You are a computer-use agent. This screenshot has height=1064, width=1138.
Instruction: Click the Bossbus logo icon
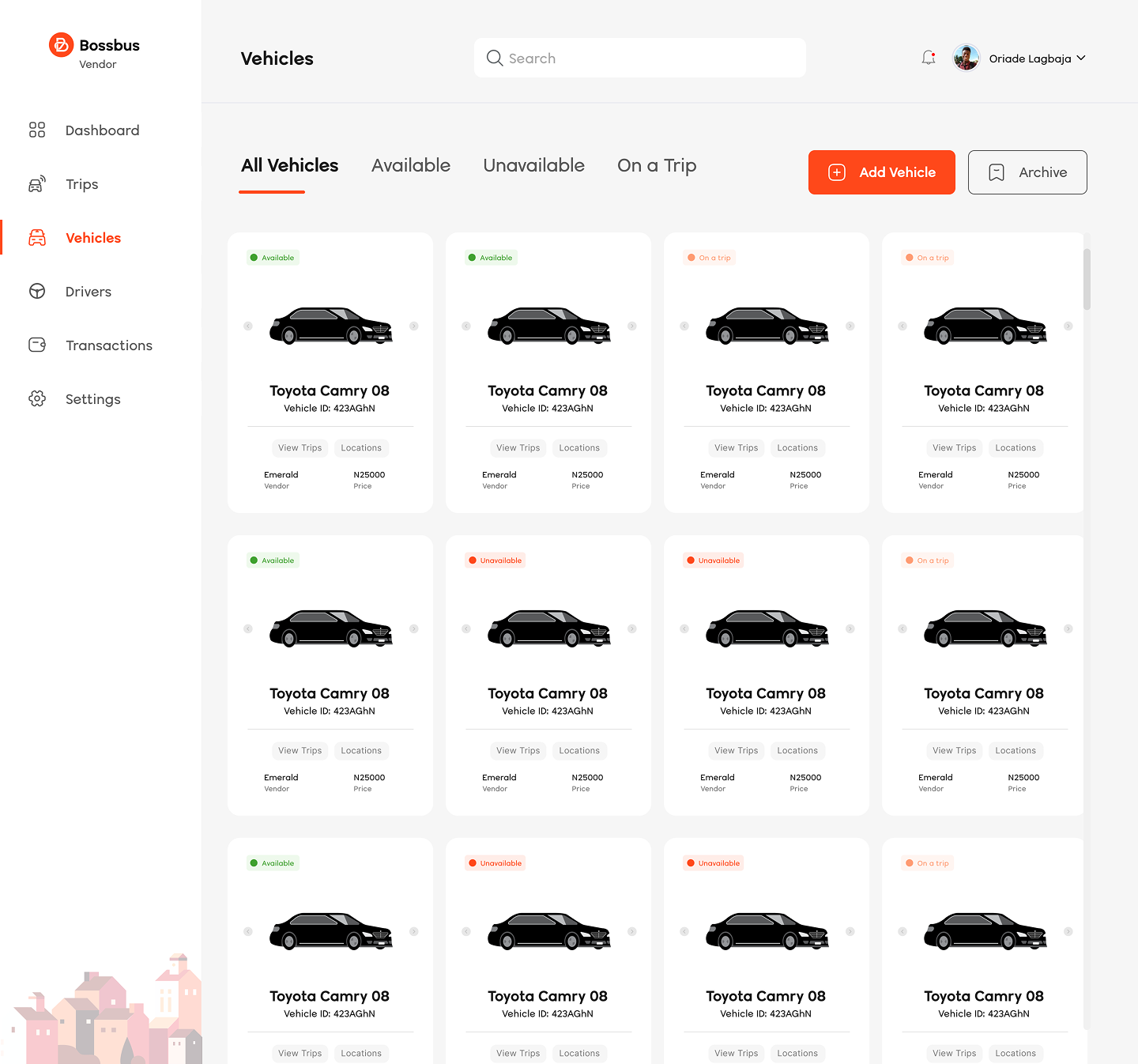tap(61, 45)
